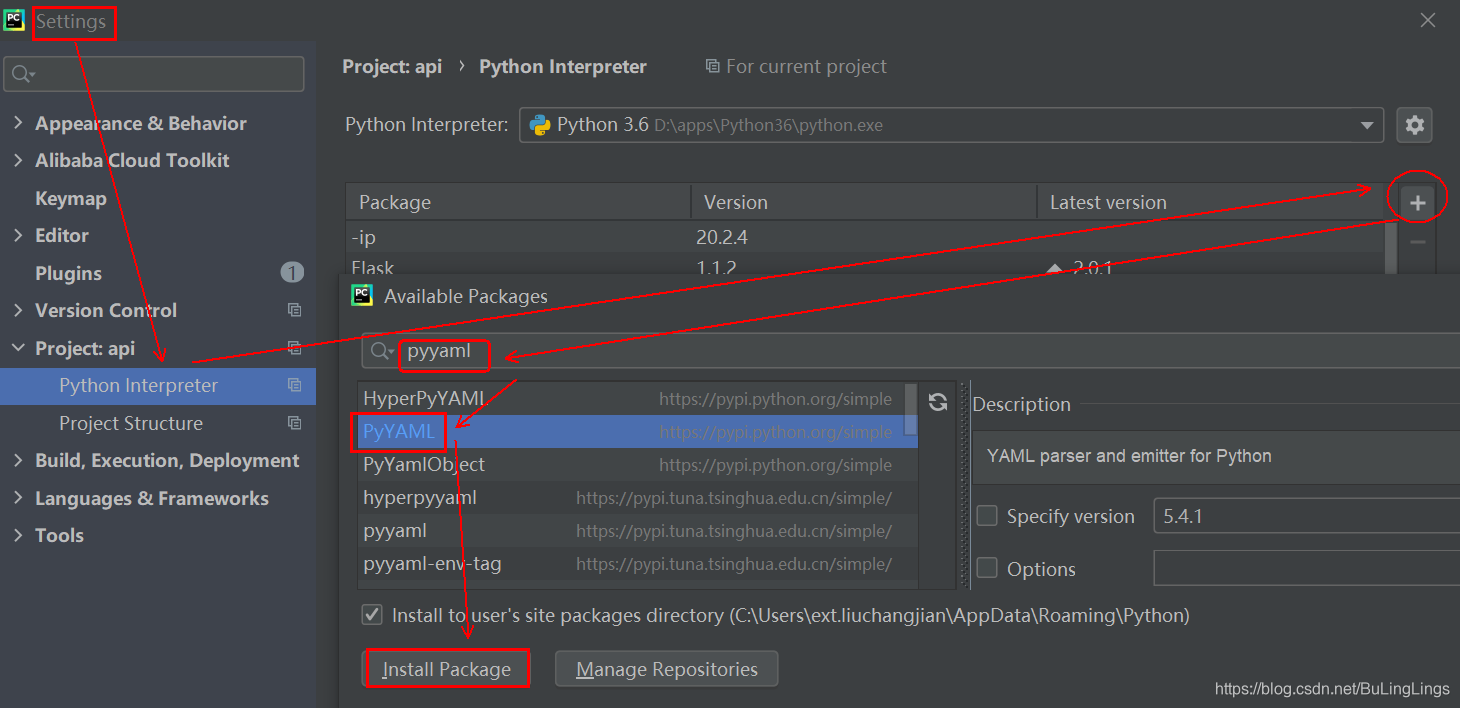Expand the Editor section
Viewport: 1460px width, 708px height.
point(18,235)
